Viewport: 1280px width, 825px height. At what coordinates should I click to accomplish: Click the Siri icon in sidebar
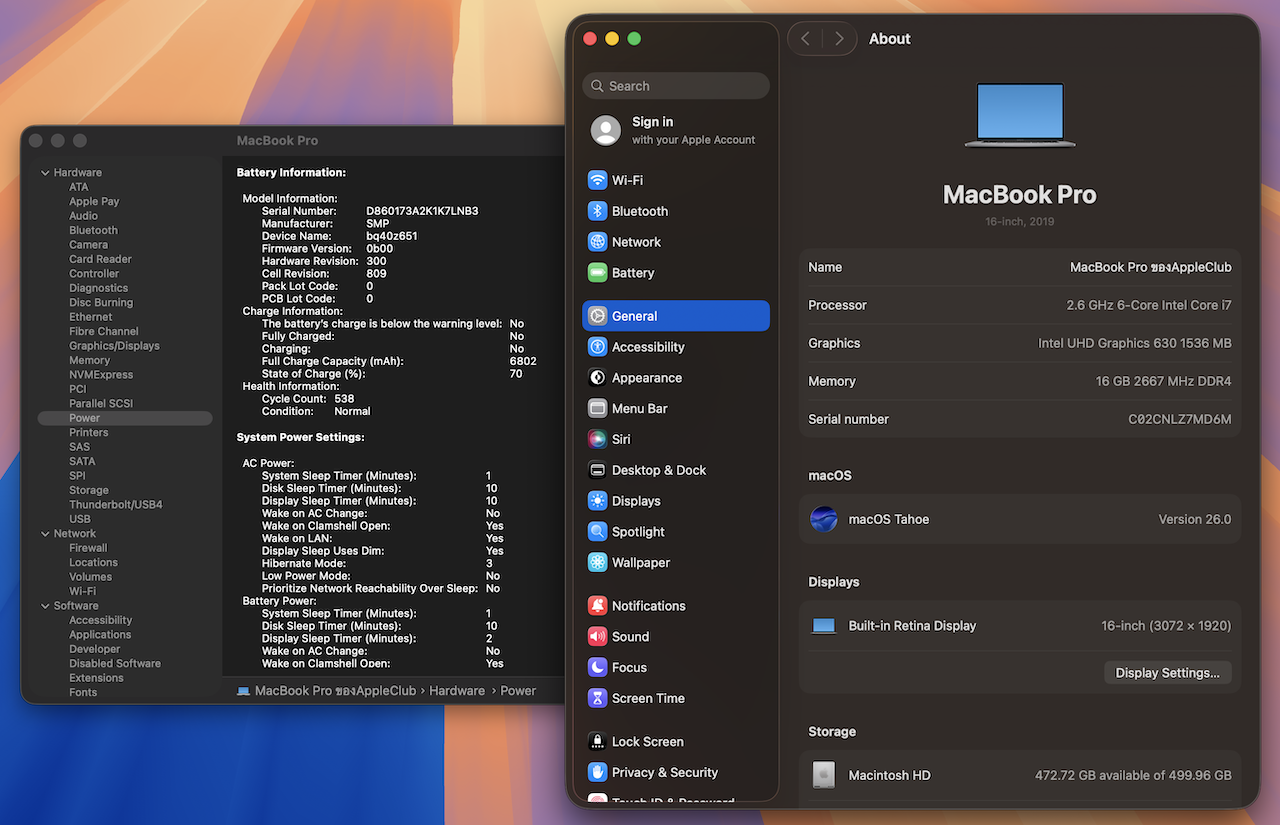pos(597,439)
